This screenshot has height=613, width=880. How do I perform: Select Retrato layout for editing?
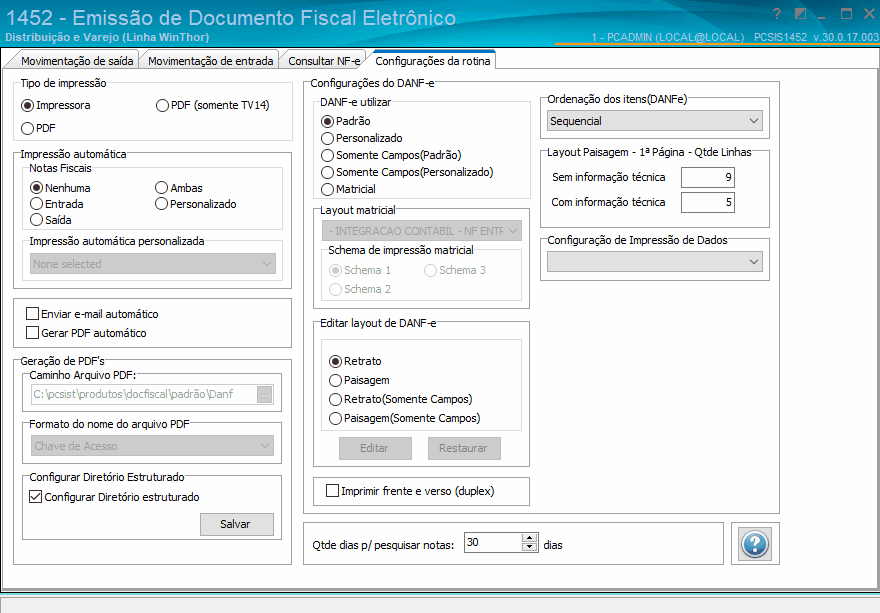355,361
